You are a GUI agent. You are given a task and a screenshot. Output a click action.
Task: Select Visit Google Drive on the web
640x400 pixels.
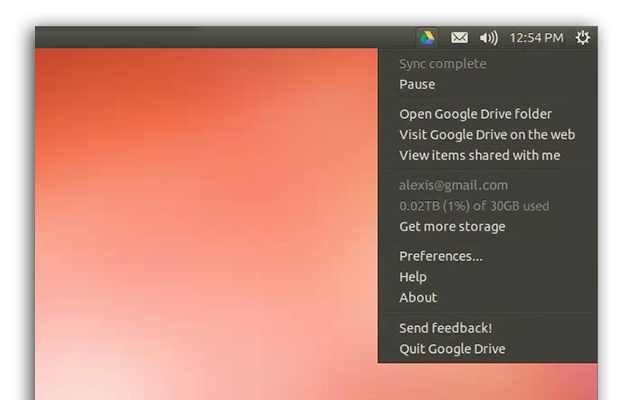(x=487, y=135)
